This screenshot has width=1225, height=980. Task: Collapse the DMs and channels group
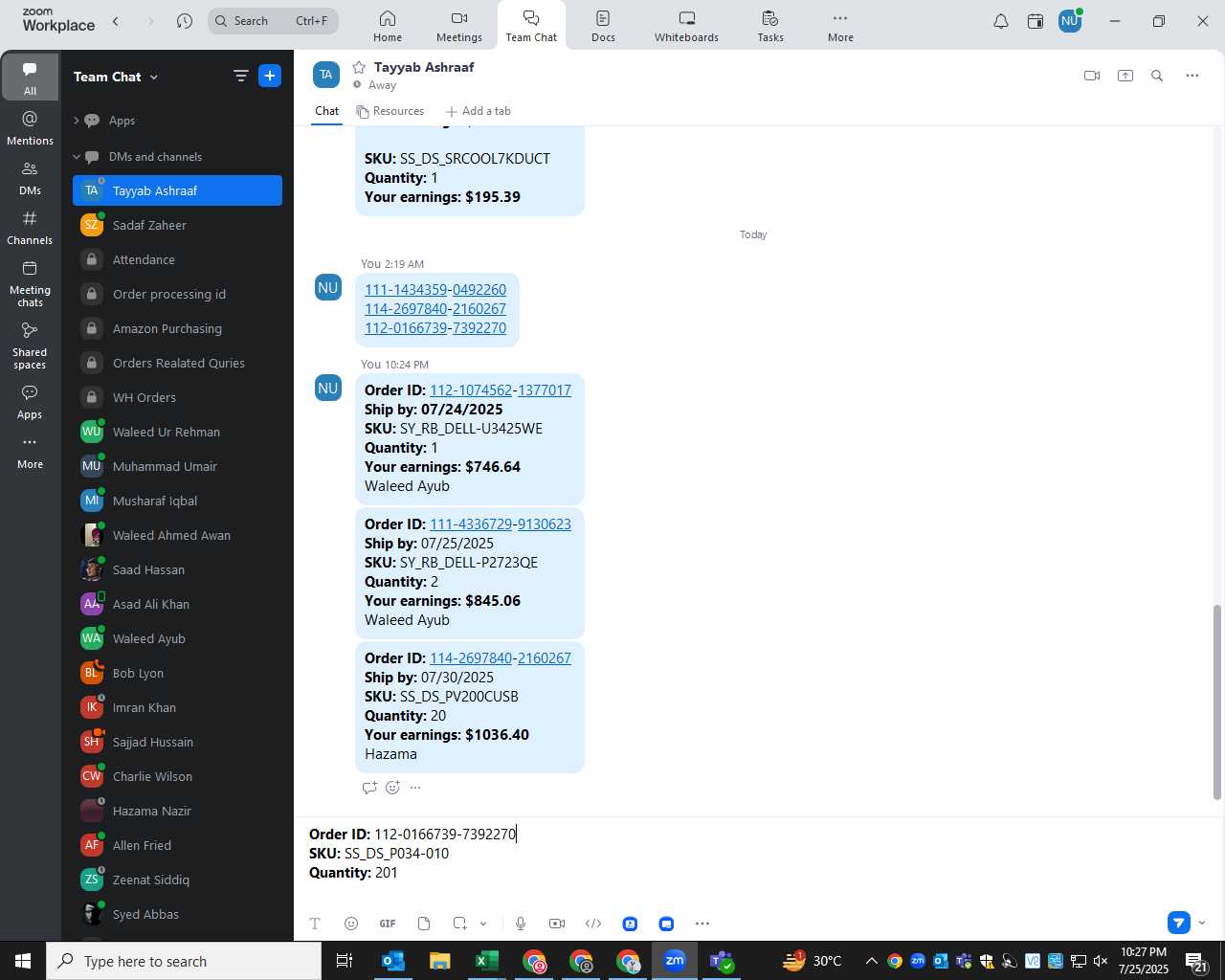(77, 157)
